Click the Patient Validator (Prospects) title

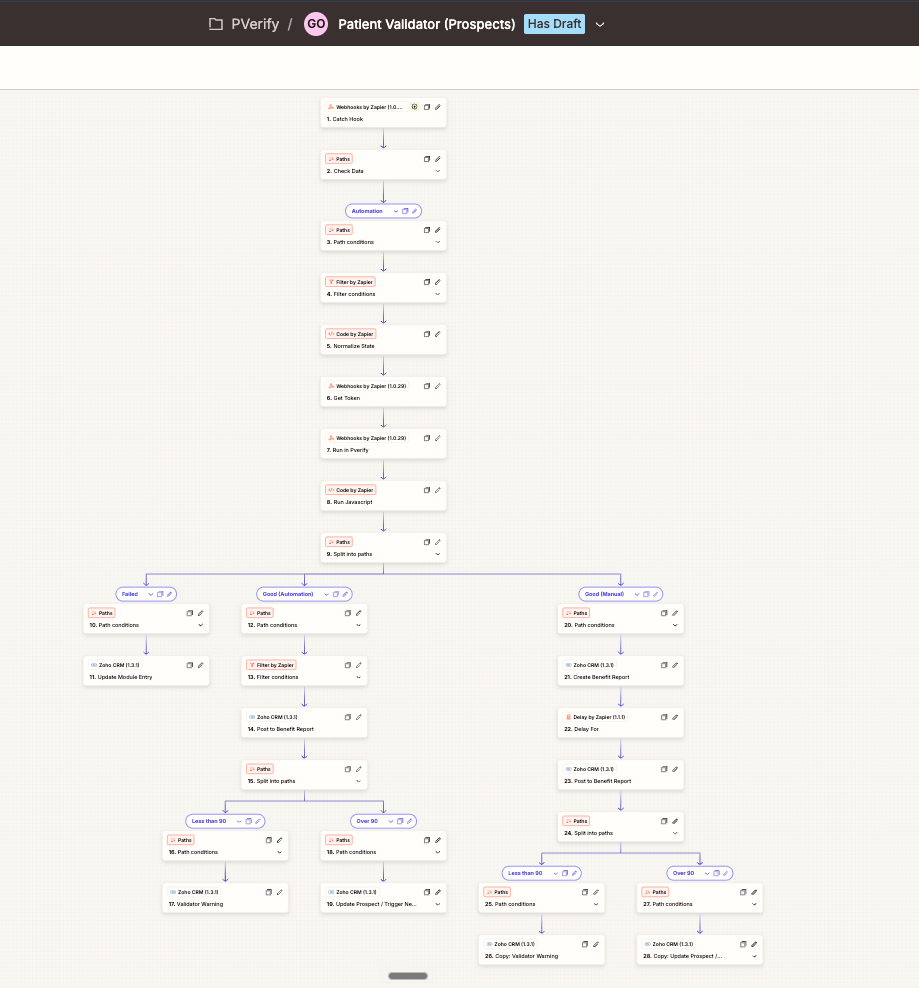coord(427,24)
